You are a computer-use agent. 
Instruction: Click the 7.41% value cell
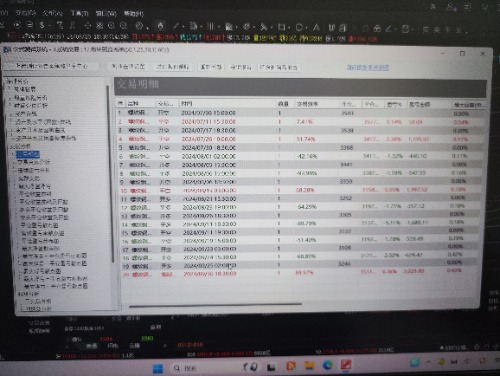click(304, 122)
